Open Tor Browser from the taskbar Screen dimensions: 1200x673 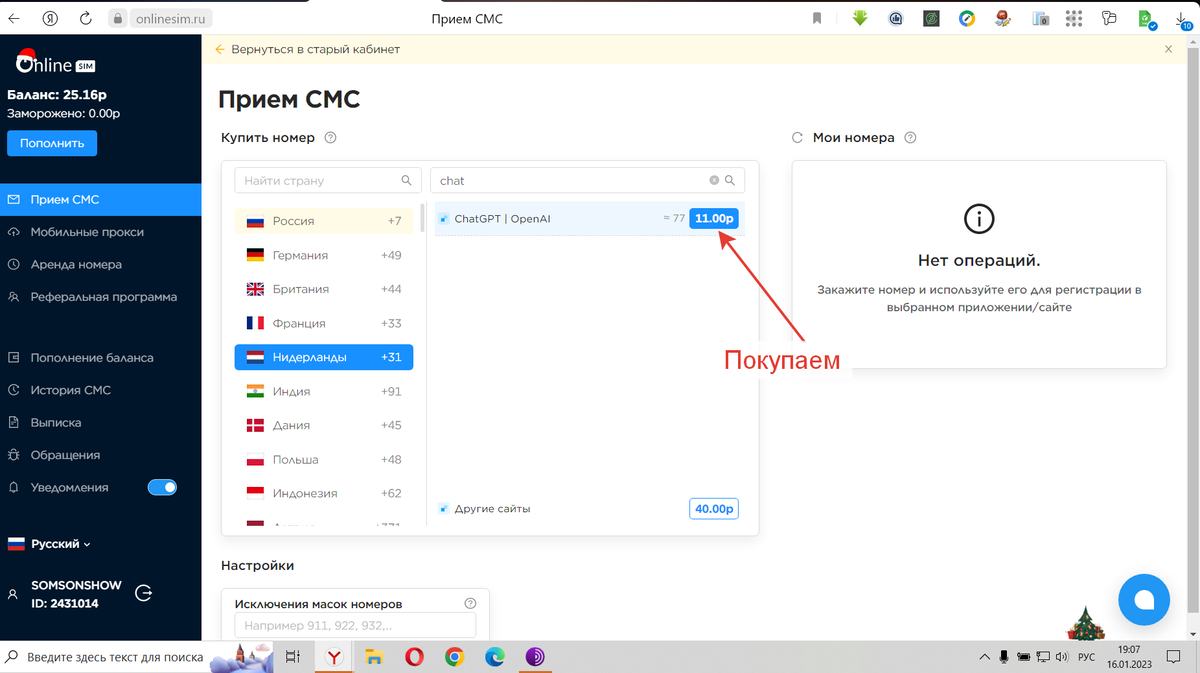pyautogui.click(x=535, y=657)
